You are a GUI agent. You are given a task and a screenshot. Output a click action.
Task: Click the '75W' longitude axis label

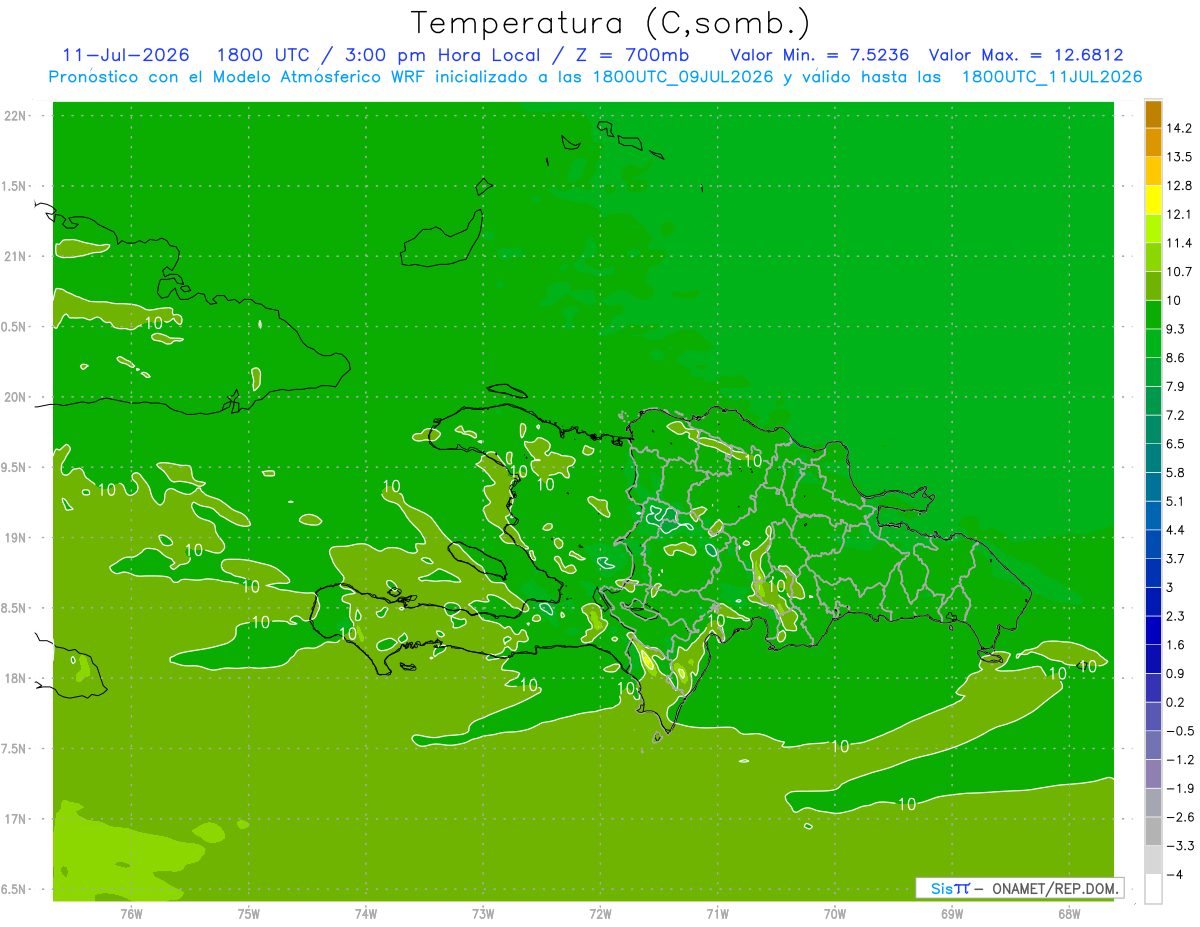coord(249,914)
